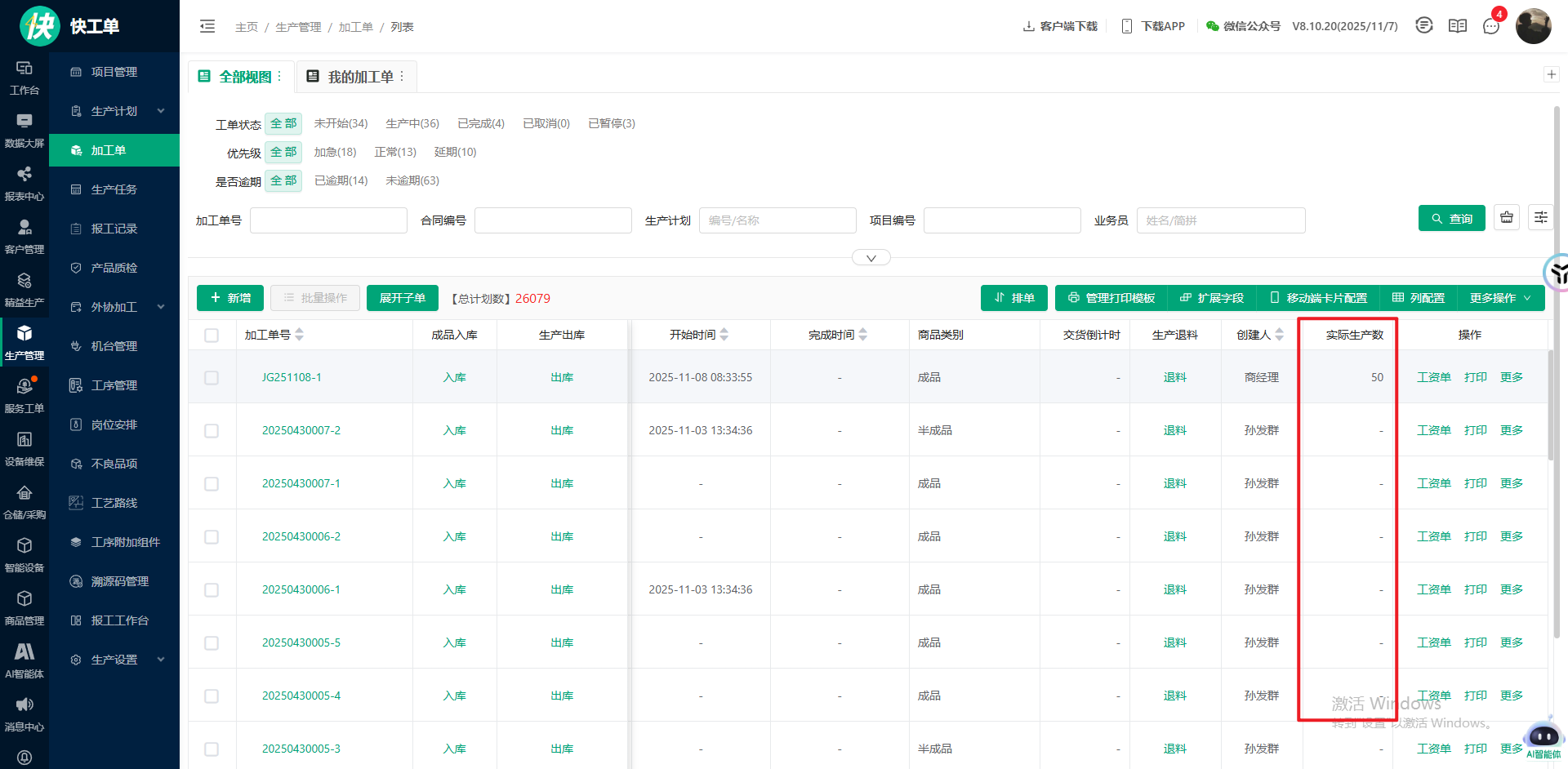This screenshot has height=769, width=1568.
Task: Check the box for order 20250430007-2
Action: click(x=212, y=431)
